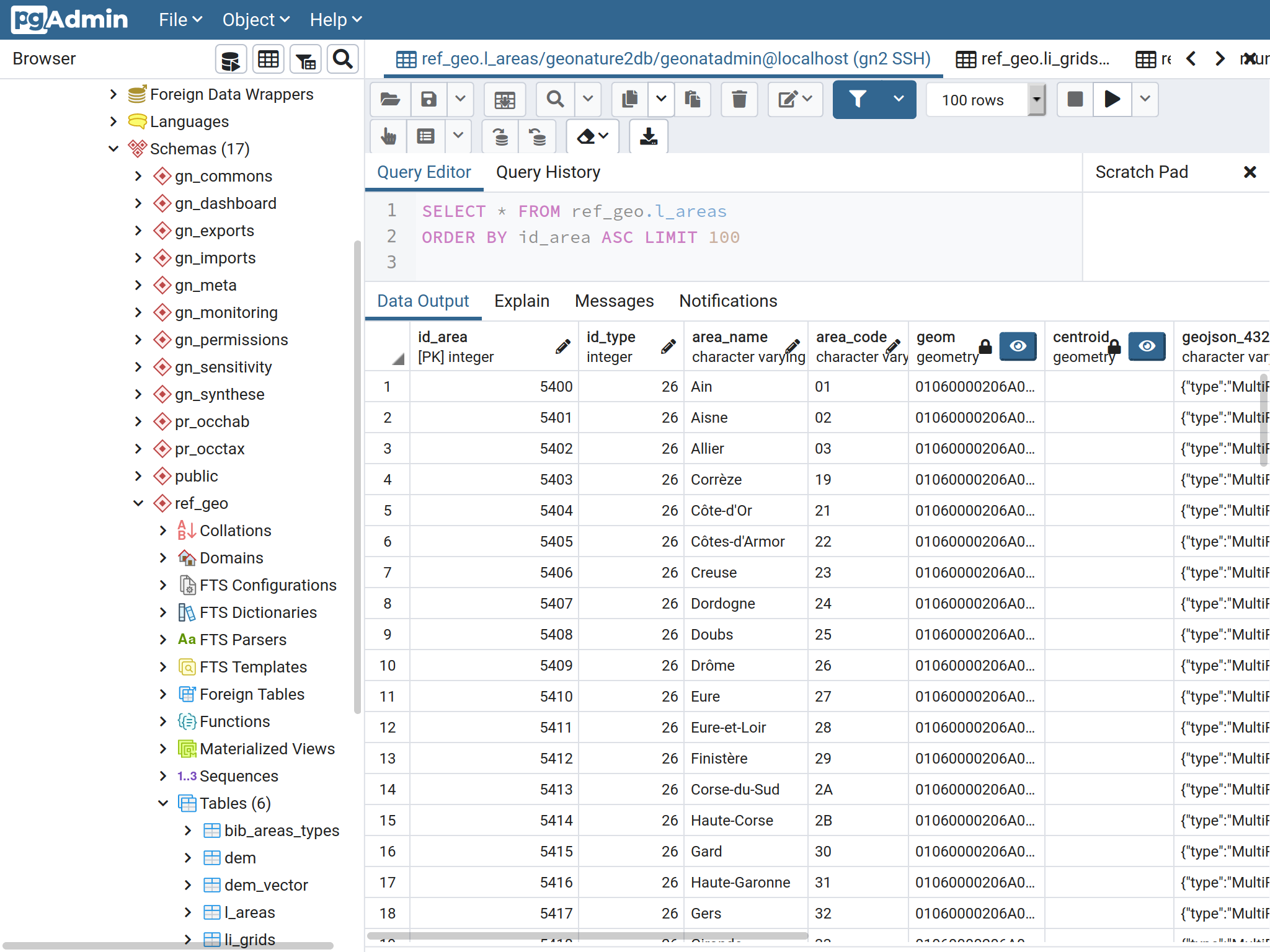Click the tab scroll left arrow
Screen dimensions: 1270x952
pos(1191,59)
